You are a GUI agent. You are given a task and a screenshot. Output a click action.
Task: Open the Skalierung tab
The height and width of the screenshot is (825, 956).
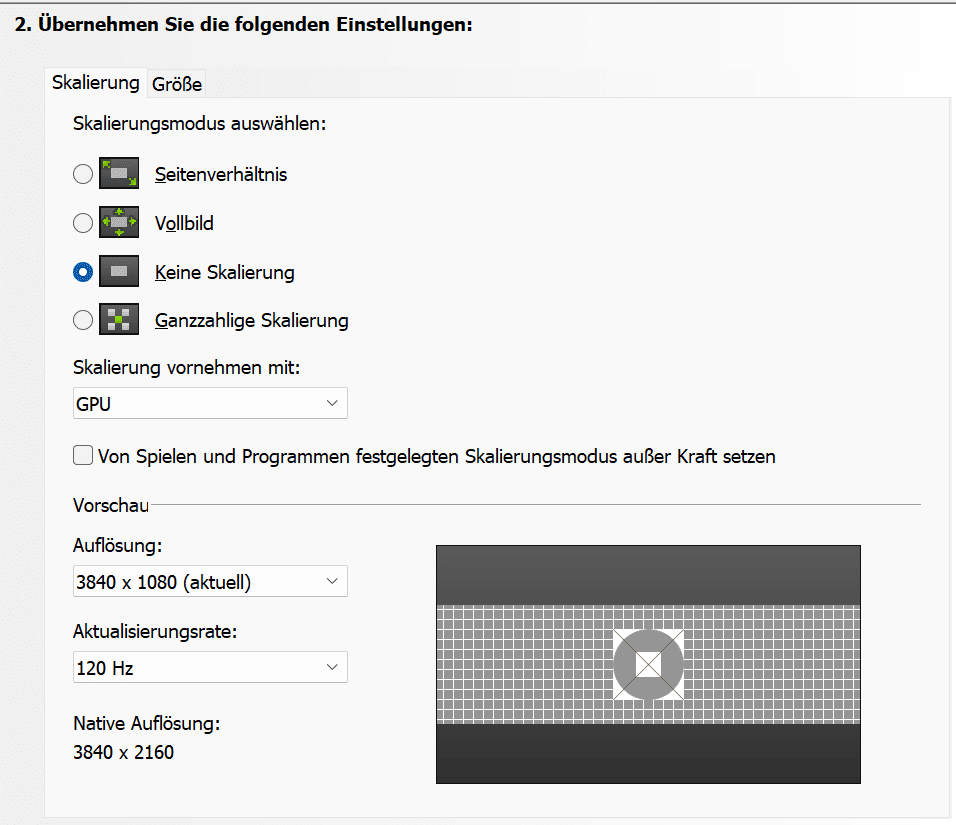[96, 82]
